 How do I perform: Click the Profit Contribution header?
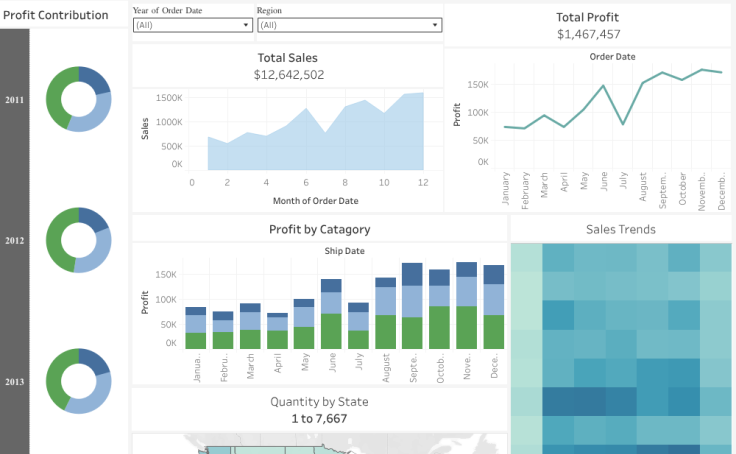pos(56,15)
